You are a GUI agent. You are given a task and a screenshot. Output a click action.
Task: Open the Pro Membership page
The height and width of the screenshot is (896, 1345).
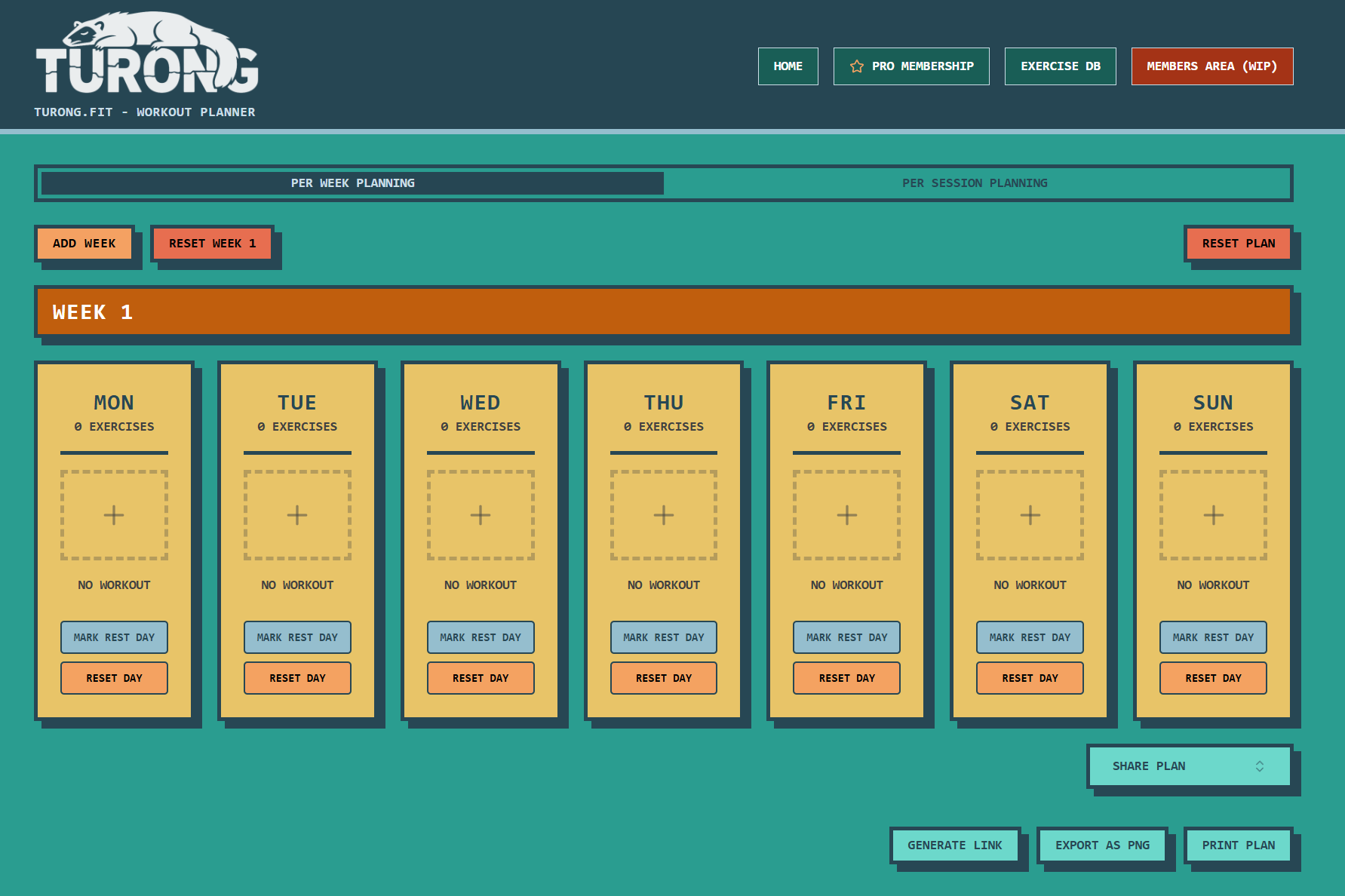[911, 66]
